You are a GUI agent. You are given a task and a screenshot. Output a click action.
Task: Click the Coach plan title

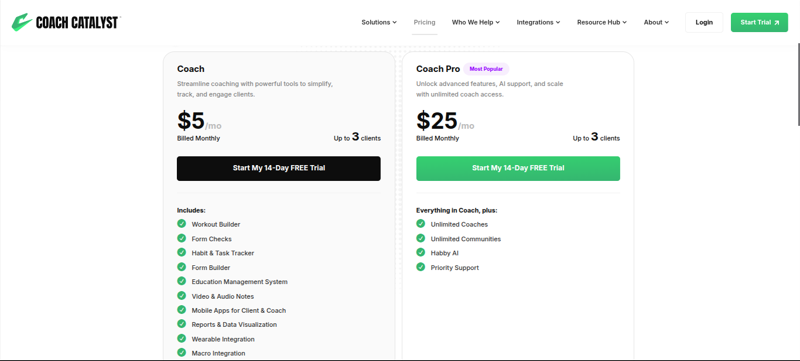coord(191,69)
